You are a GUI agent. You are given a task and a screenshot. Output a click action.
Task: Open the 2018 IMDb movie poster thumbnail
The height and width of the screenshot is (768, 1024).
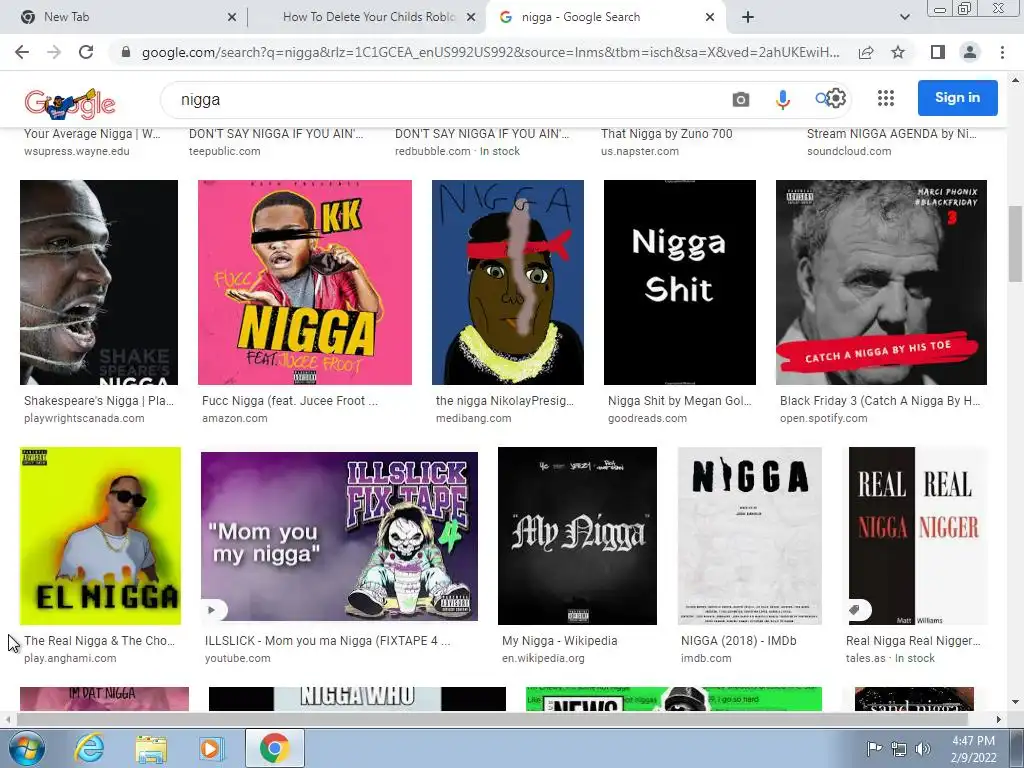click(750, 536)
